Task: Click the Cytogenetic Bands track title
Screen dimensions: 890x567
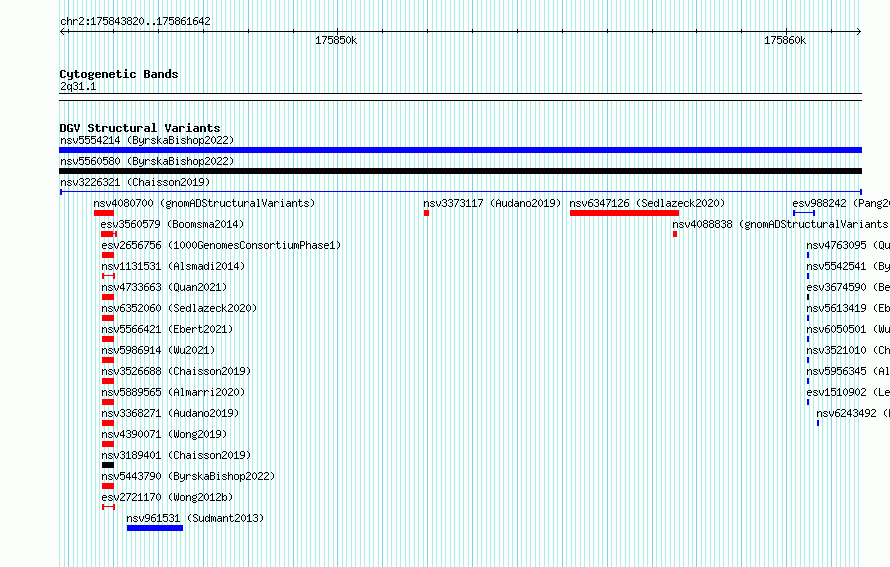Action: tap(119, 74)
